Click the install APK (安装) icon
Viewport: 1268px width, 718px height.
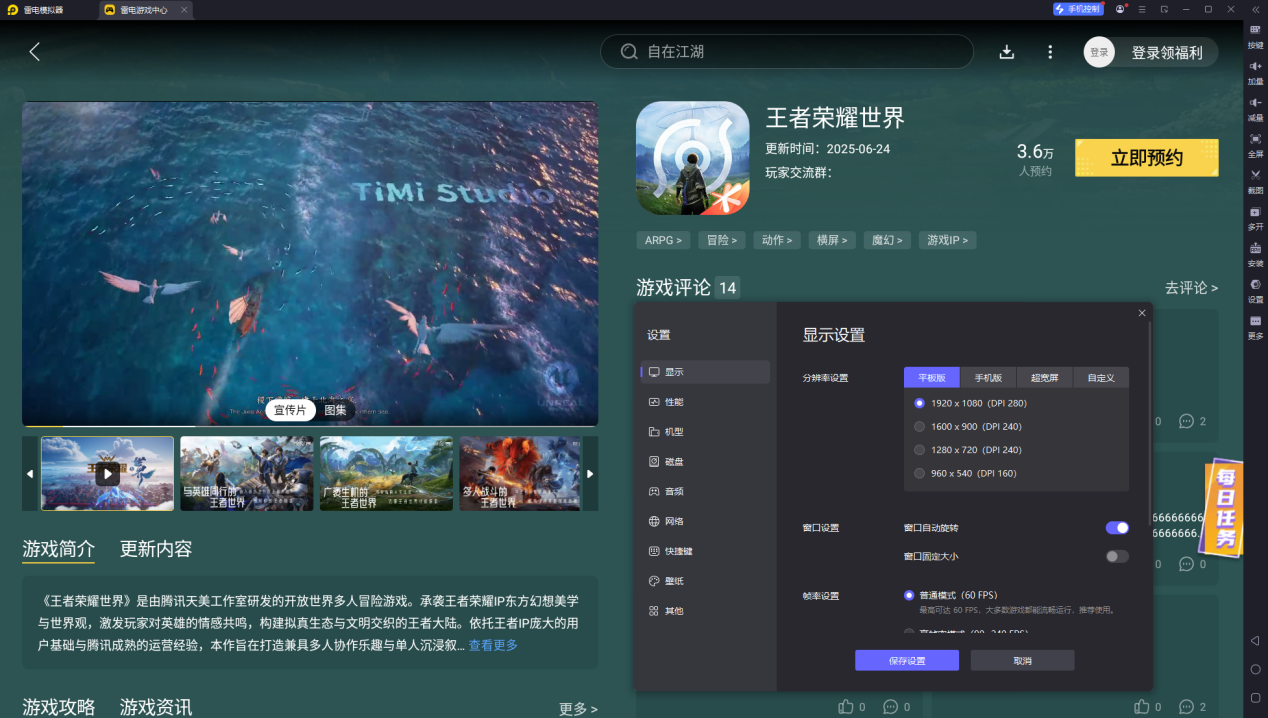coord(1255,251)
